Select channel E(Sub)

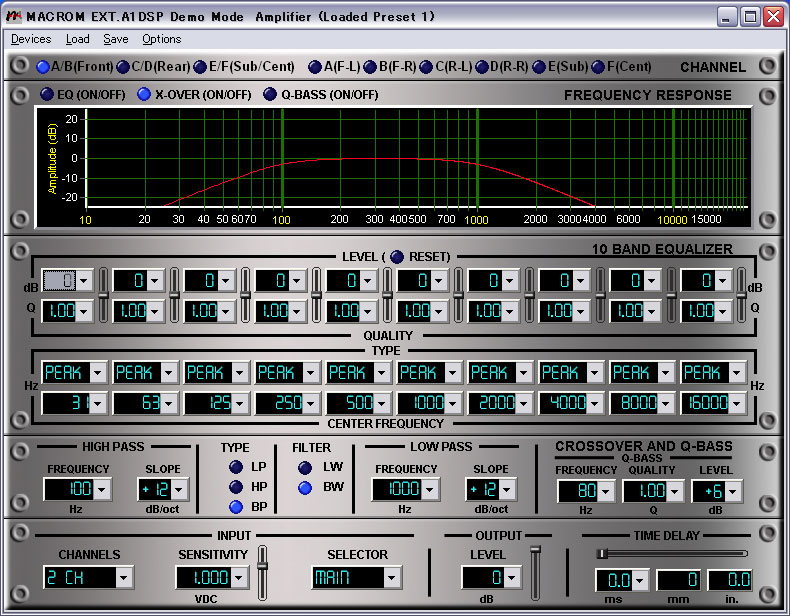(539, 67)
